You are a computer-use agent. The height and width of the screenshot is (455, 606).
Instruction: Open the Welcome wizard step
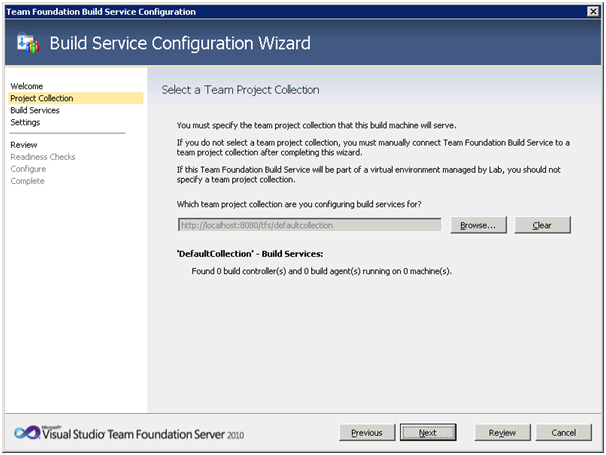tap(27, 86)
